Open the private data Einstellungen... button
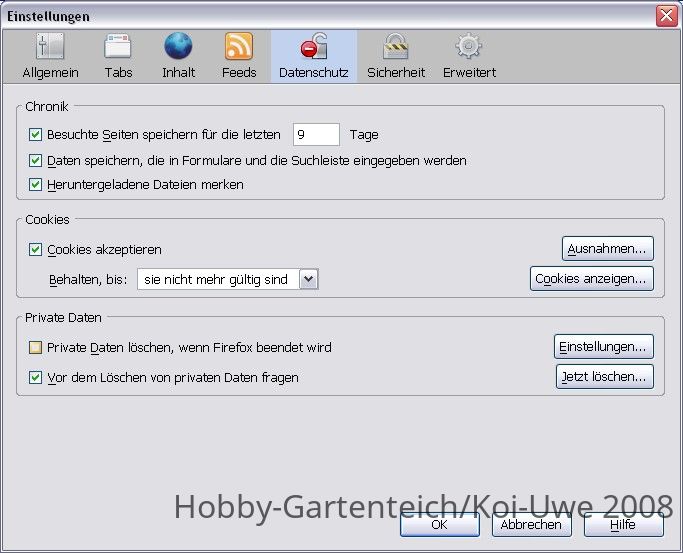The height and width of the screenshot is (553, 683). coord(604,347)
